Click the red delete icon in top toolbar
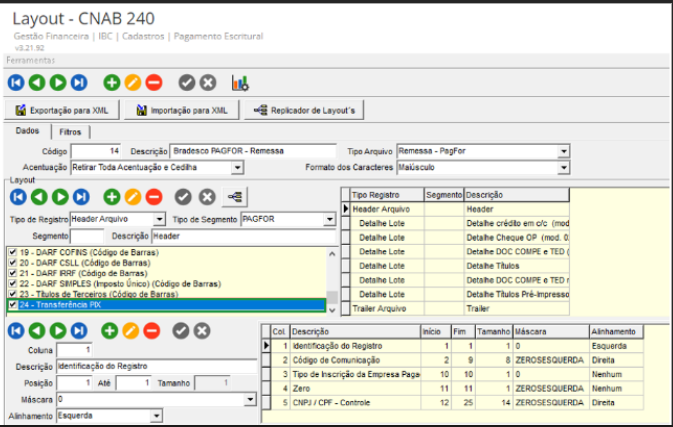This screenshot has width=673, height=427. (153, 82)
